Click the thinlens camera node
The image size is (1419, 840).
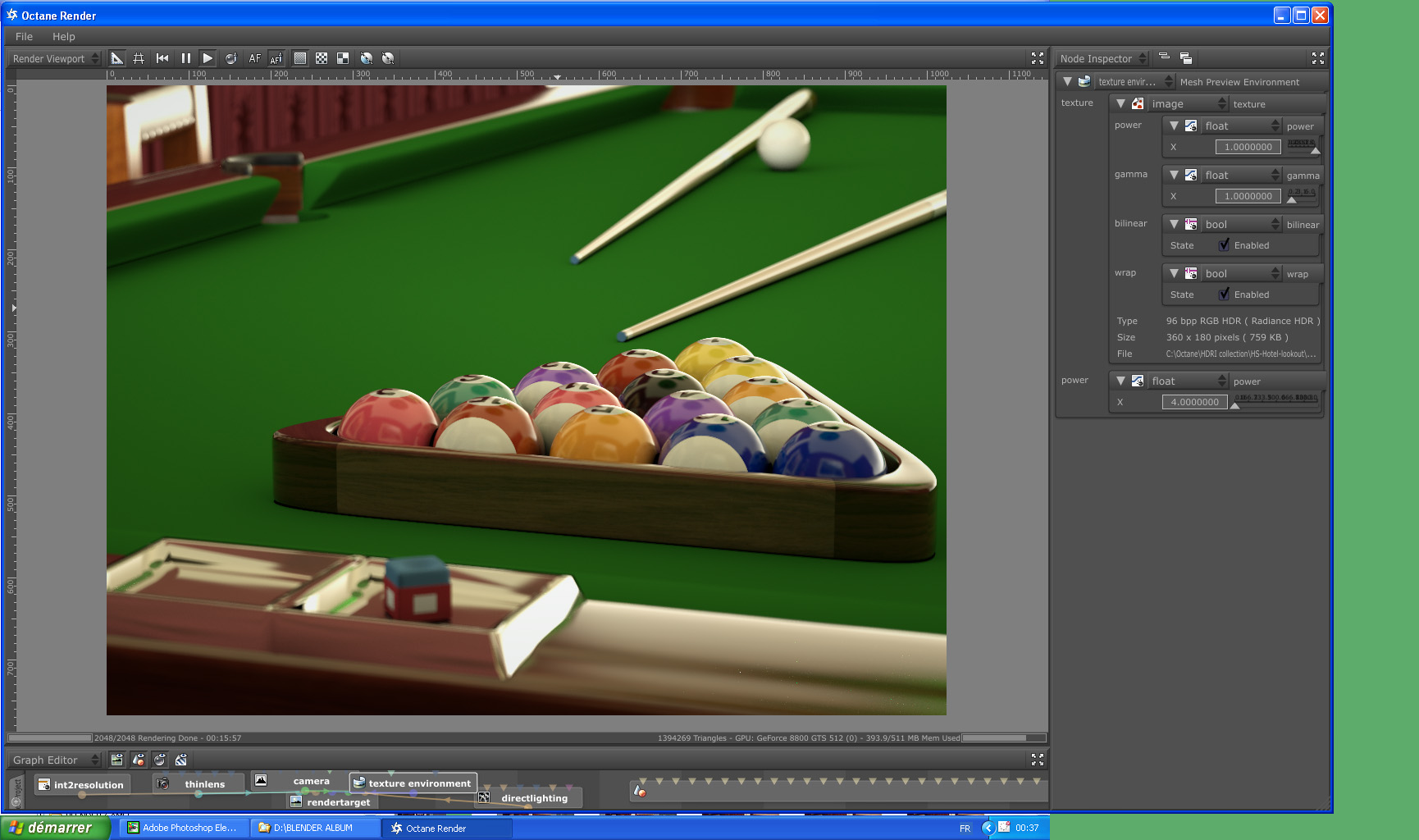pyautogui.click(x=204, y=784)
